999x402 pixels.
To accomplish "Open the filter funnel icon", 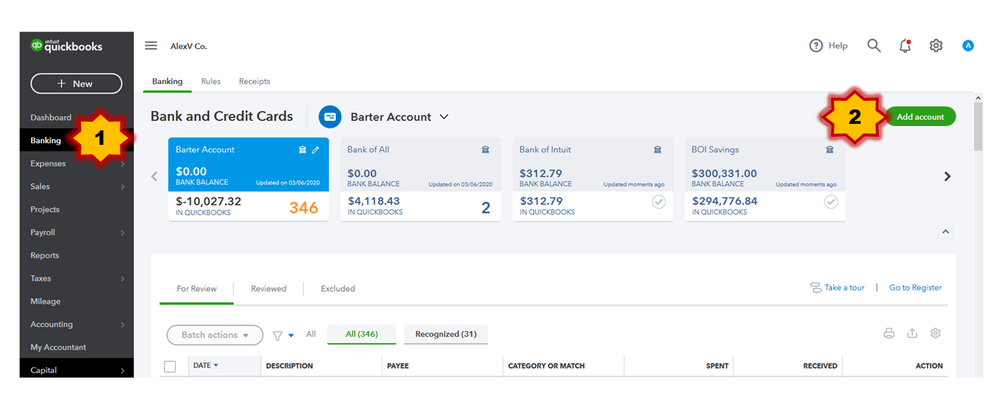I will pos(278,336).
